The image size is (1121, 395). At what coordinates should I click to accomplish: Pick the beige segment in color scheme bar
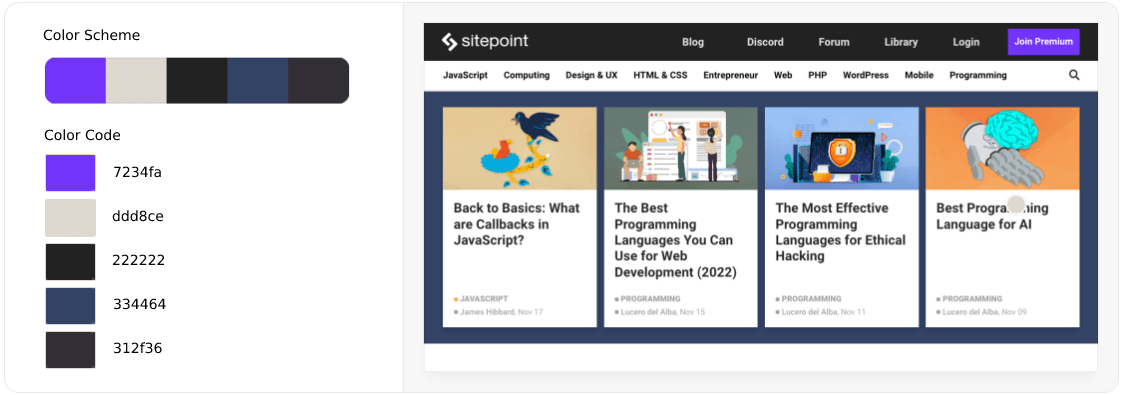[137, 81]
